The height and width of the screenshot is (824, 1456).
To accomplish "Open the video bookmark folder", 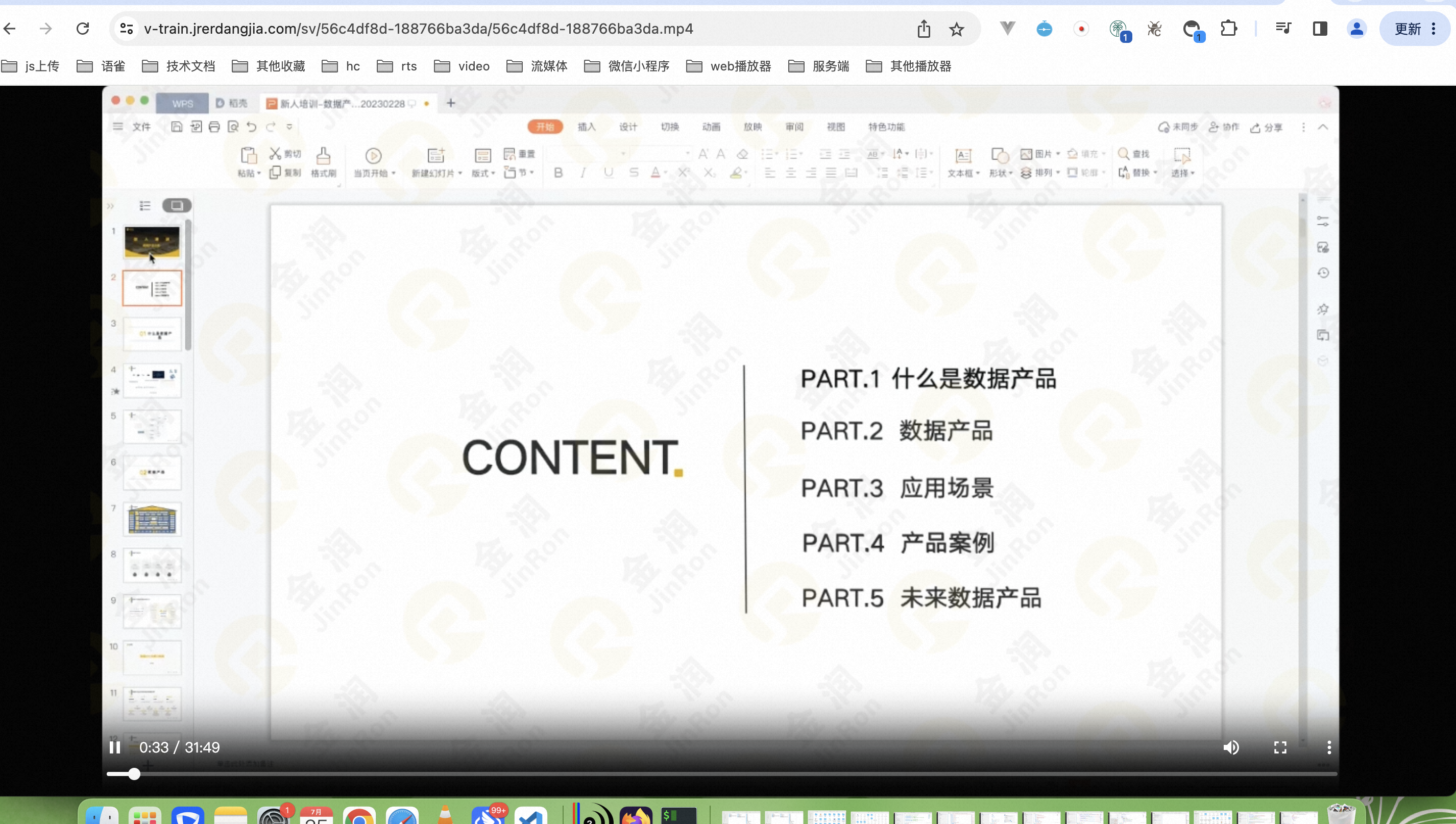I will pyautogui.click(x=462, y=66).
